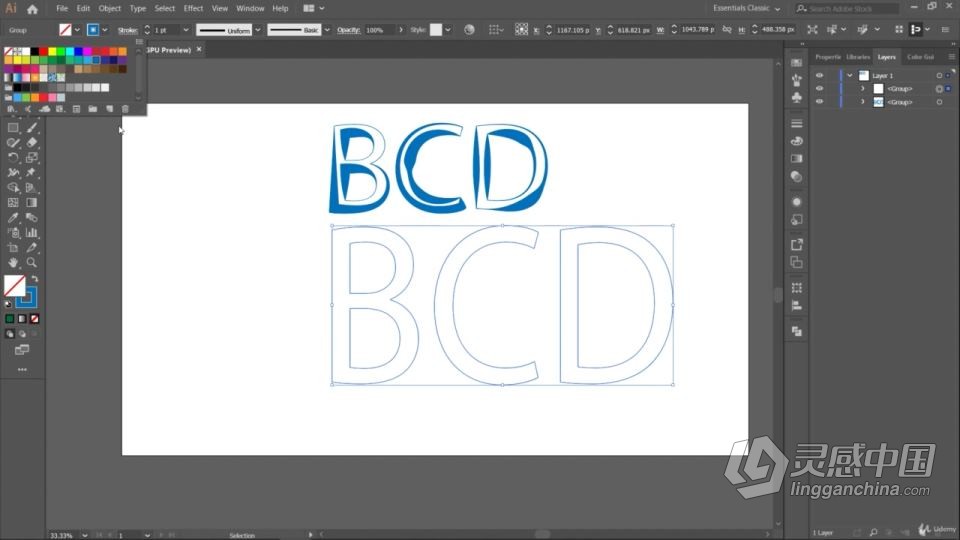Open the Object menu

tap(110, 9)
